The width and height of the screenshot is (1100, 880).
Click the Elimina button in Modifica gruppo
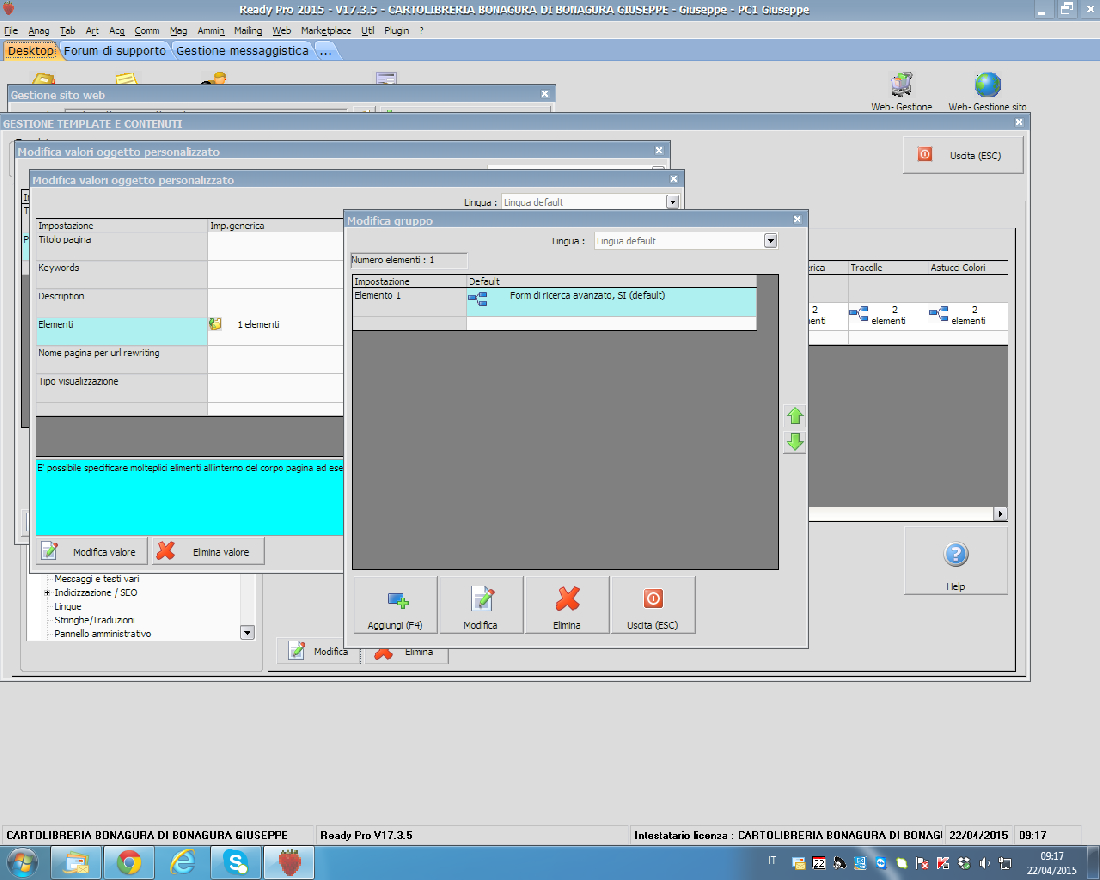pos(567,606)
